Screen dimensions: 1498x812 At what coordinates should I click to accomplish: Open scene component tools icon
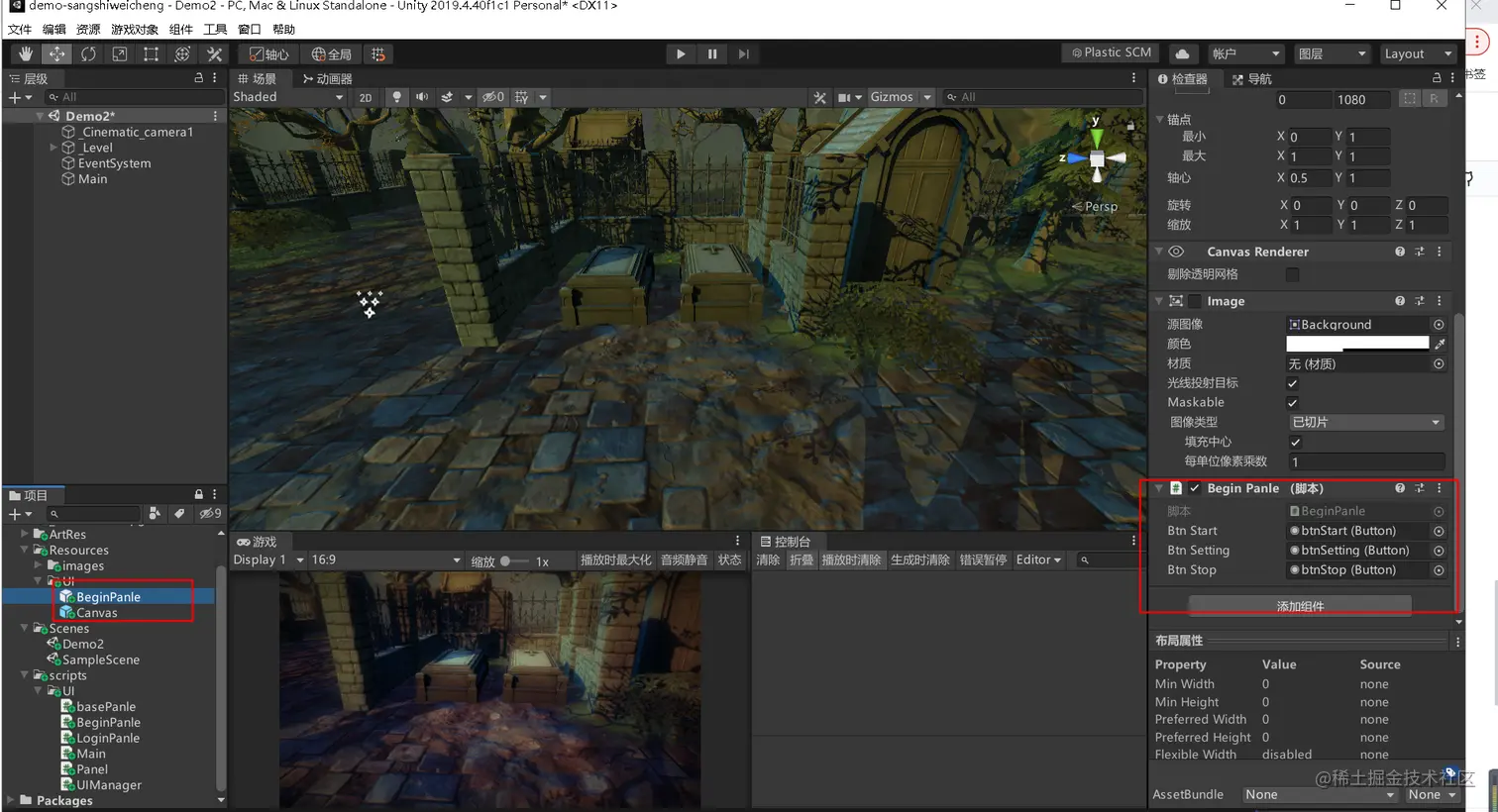[x=819, y=97]
